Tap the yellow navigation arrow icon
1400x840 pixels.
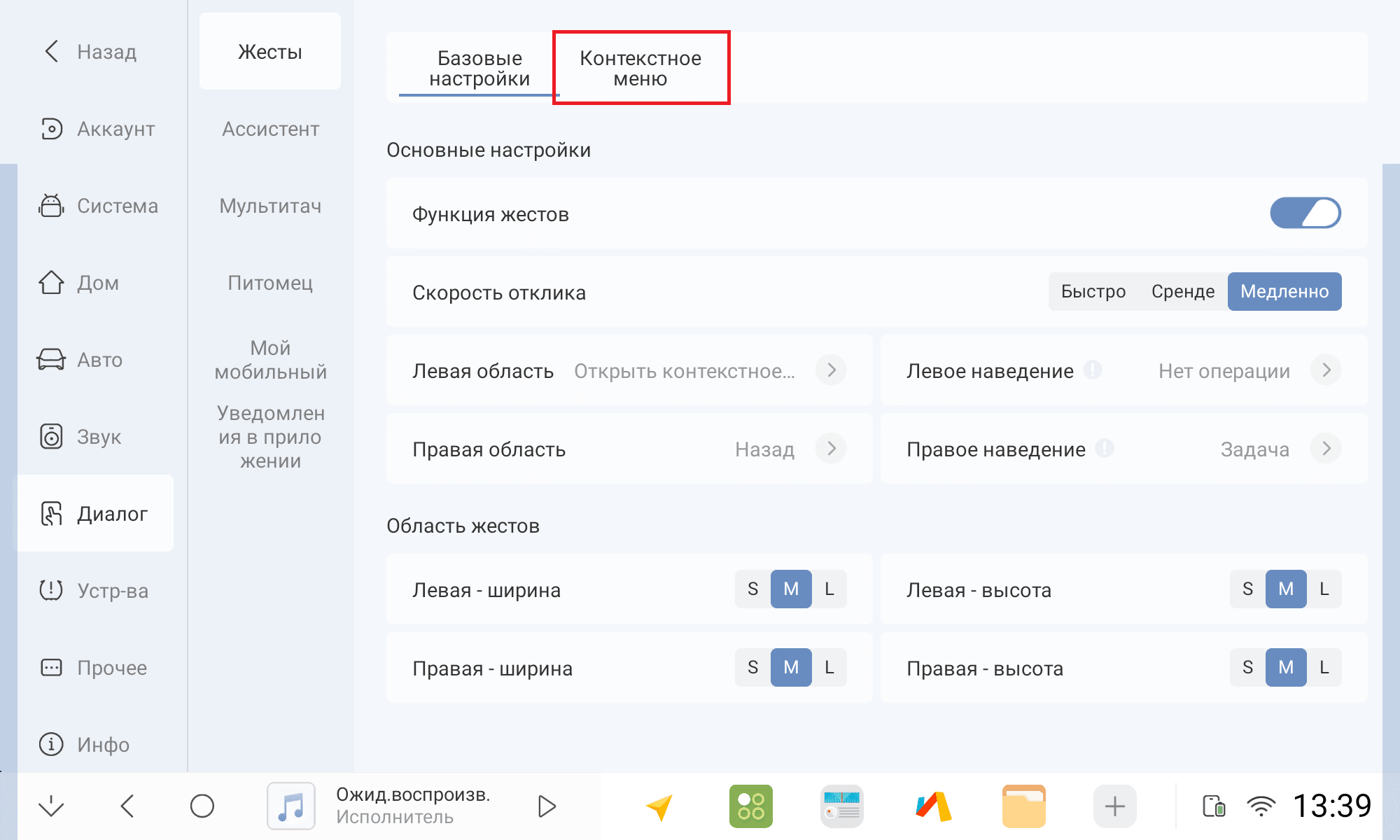[659, 806]
